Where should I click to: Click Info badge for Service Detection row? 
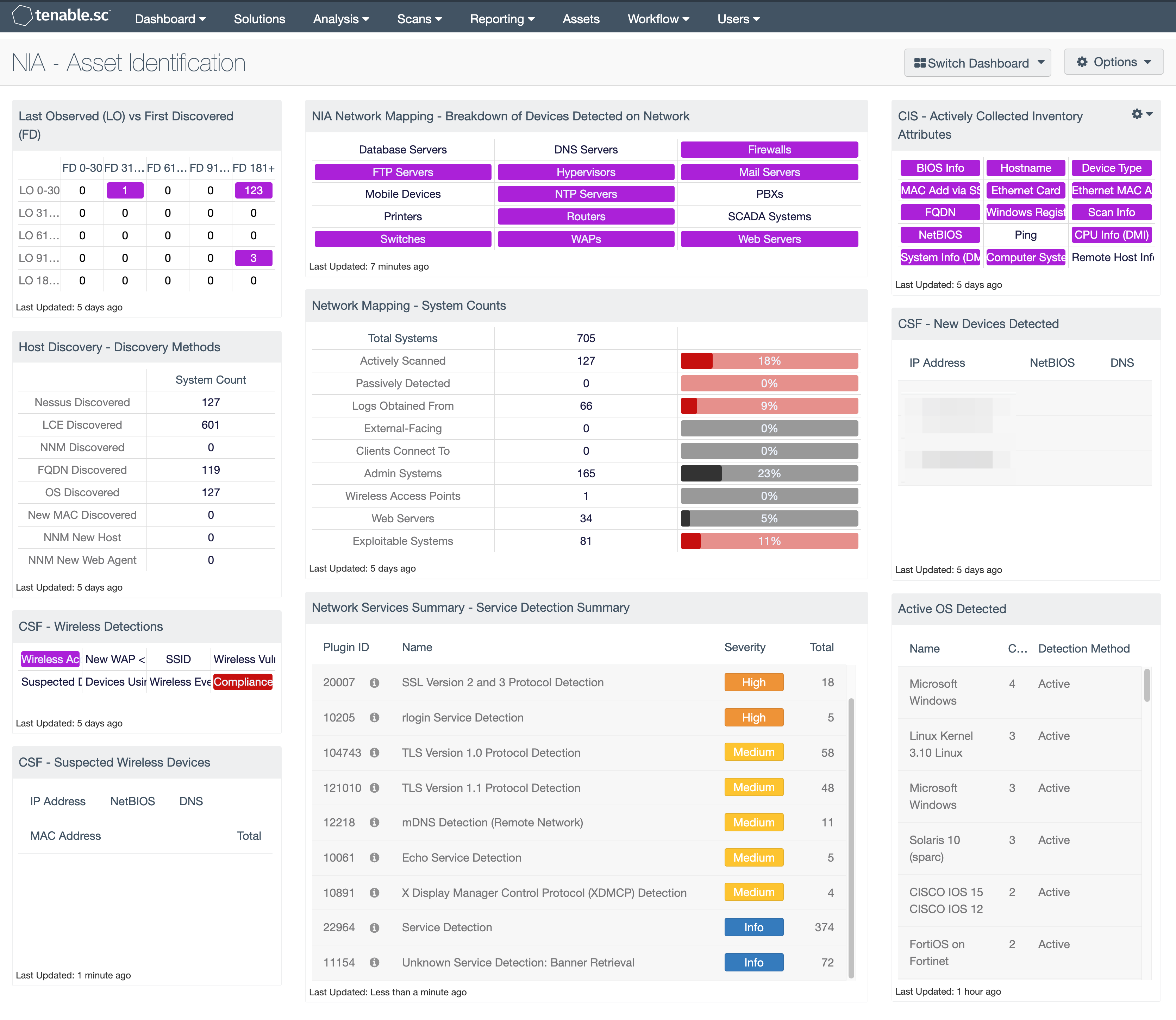tap(754, 928)
